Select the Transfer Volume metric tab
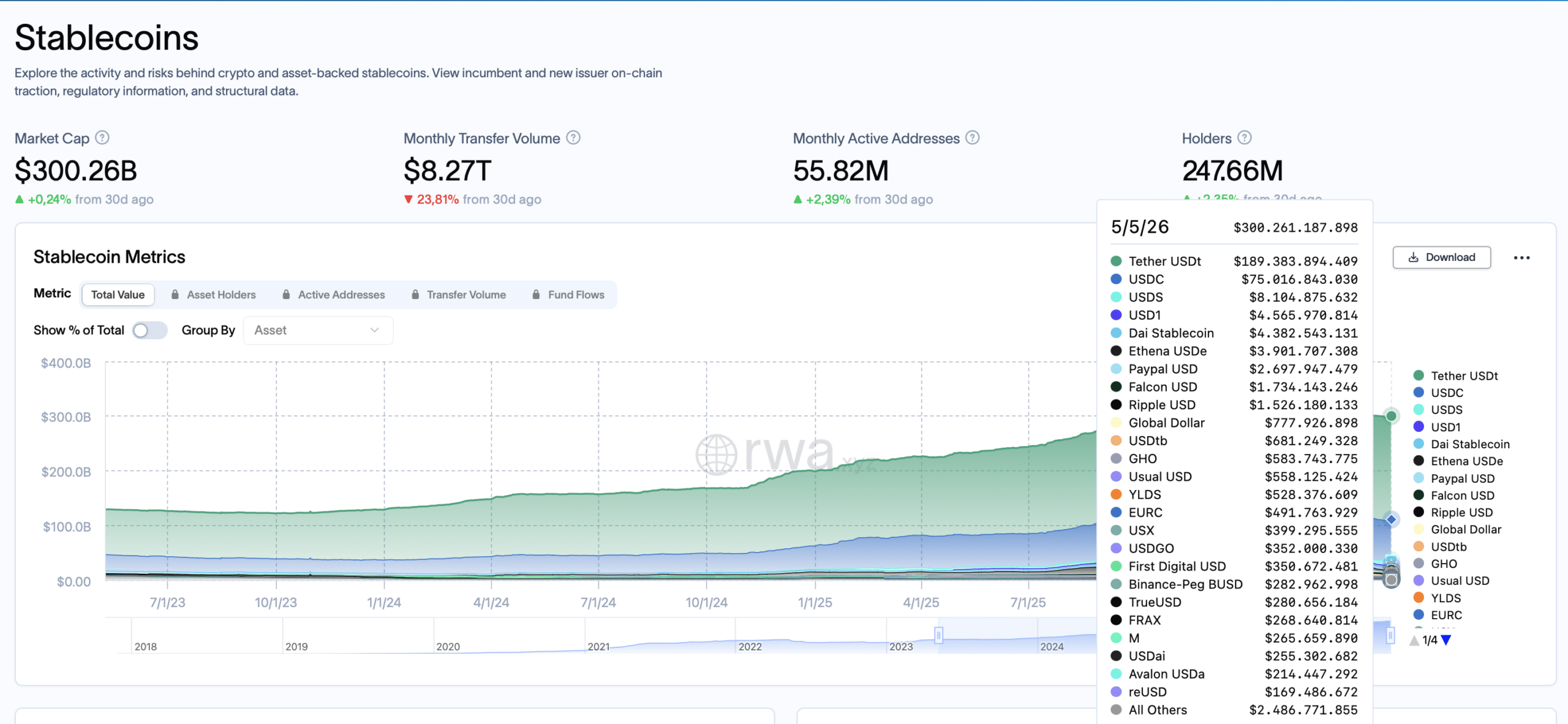Image resolution: width=1568 pixels, height=724 pixels. [x=459, y=295]
